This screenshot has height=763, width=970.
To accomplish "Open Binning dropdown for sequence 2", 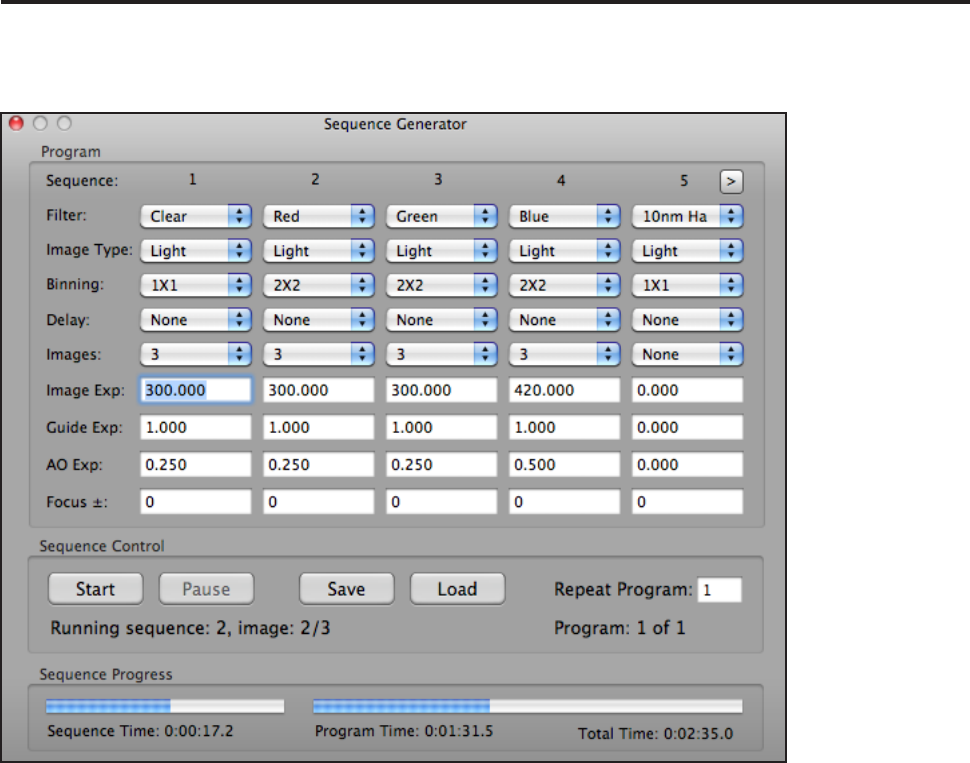I will [319, 285].
